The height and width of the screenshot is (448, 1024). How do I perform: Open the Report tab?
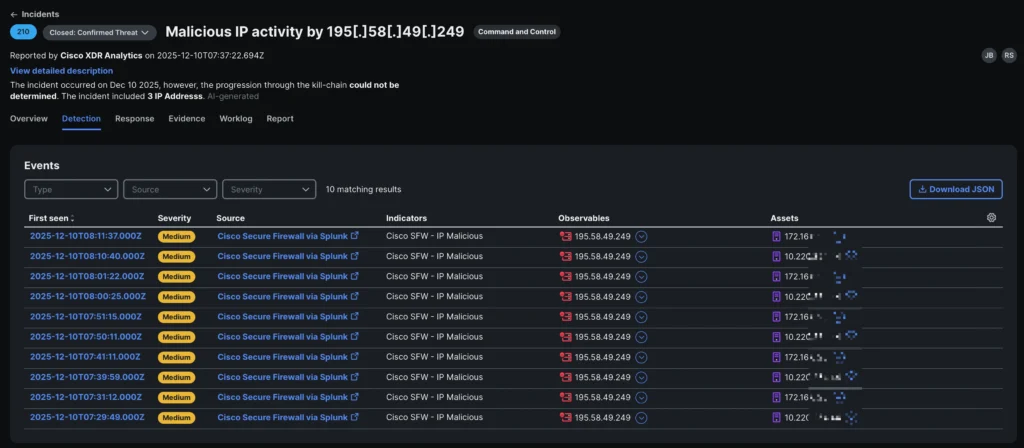click(280, 119)
